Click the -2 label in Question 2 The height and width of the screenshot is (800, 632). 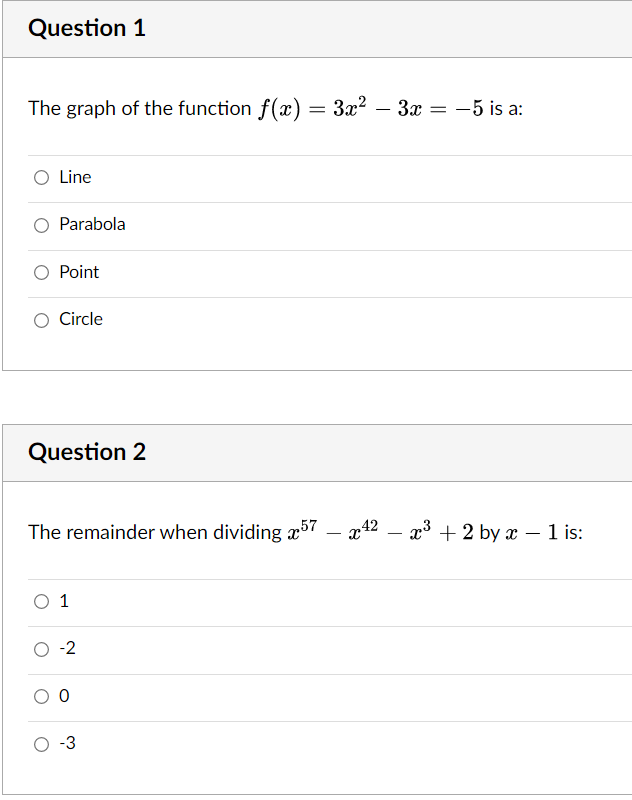(67, 648)
